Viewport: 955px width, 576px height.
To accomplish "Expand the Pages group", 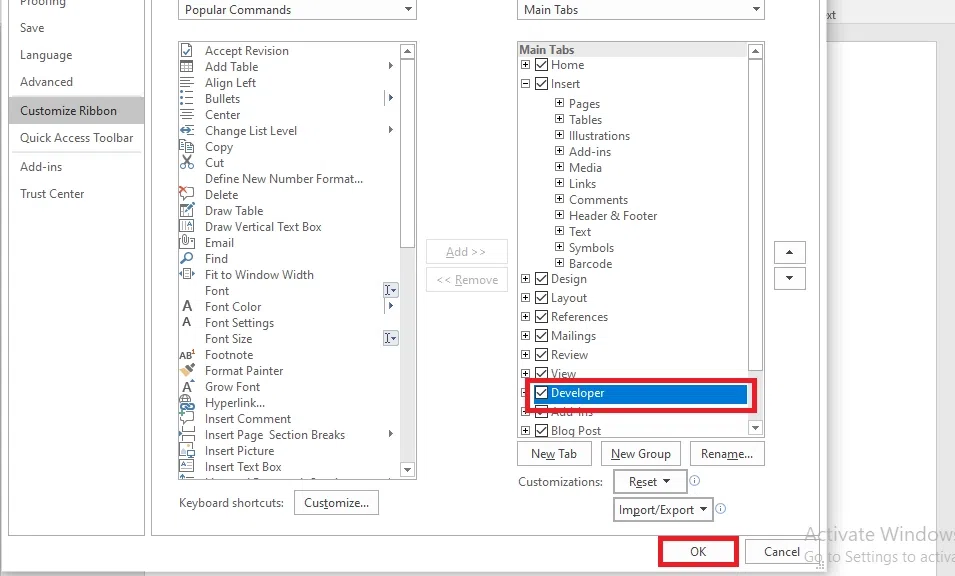I will point(559,102).
